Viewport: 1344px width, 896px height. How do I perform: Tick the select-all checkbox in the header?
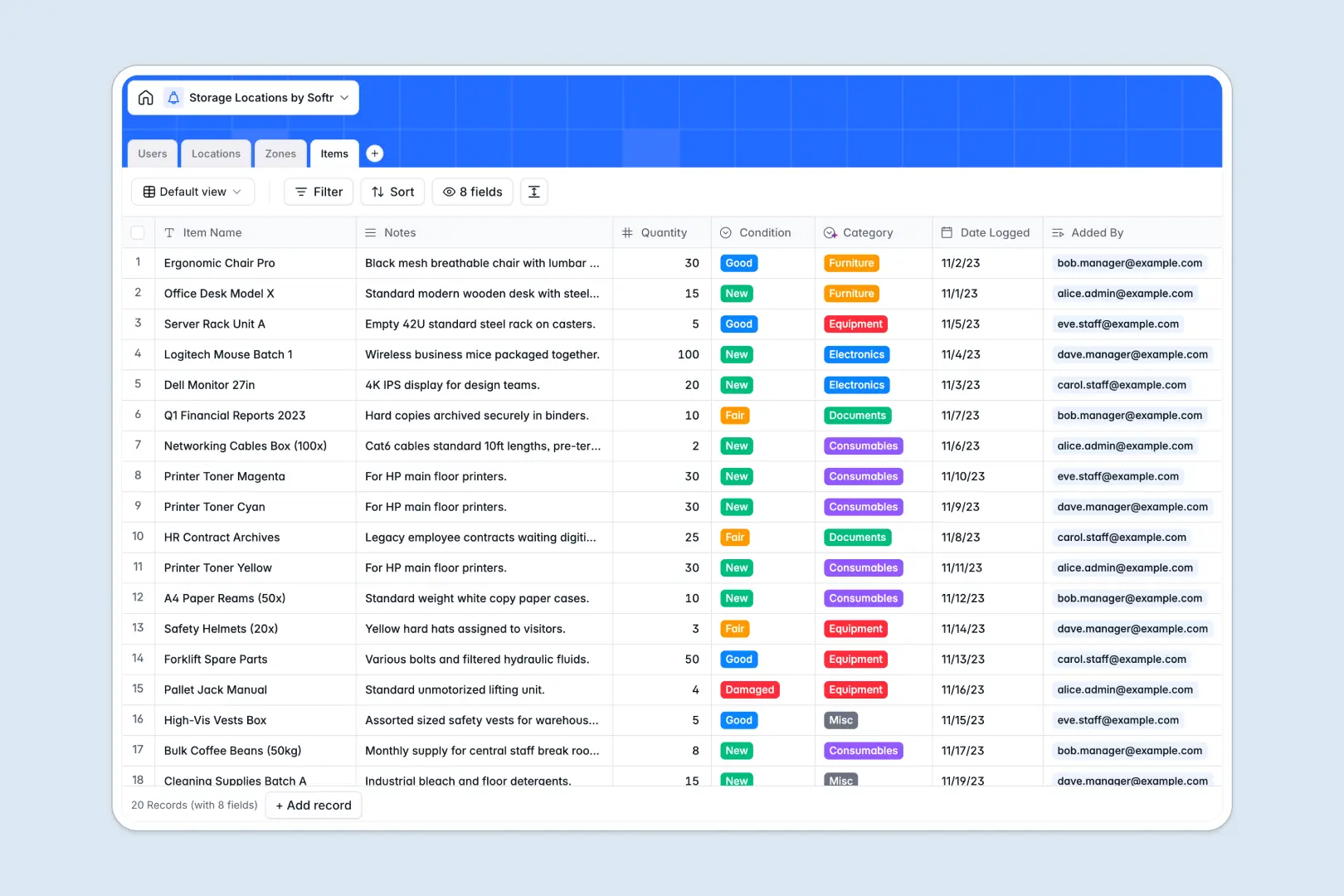[x=138, y=233]
